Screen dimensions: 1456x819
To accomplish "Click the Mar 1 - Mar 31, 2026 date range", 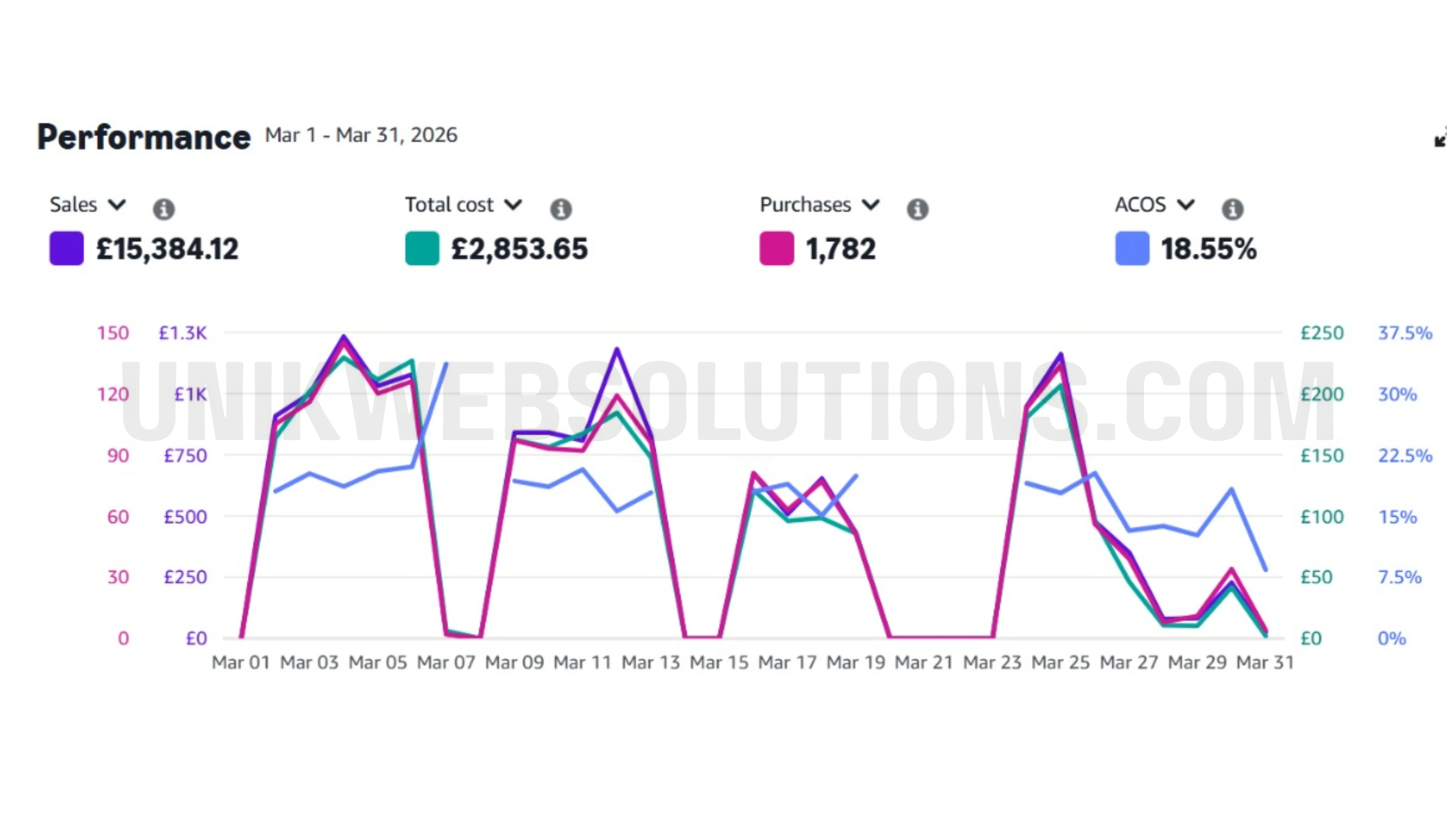I will [x=361, y=135].
